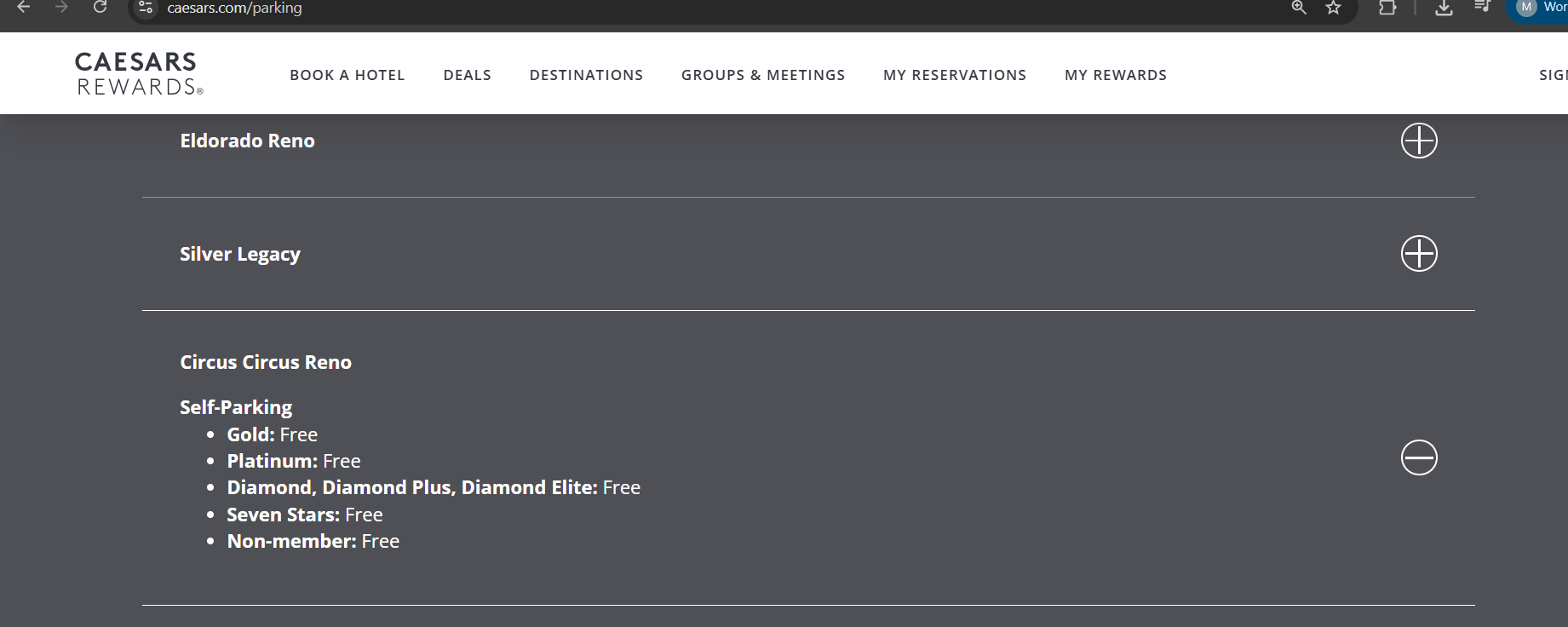Screen dimensions: 1568x627
Task: Open My Reservations link
Action: pos(955,75)
